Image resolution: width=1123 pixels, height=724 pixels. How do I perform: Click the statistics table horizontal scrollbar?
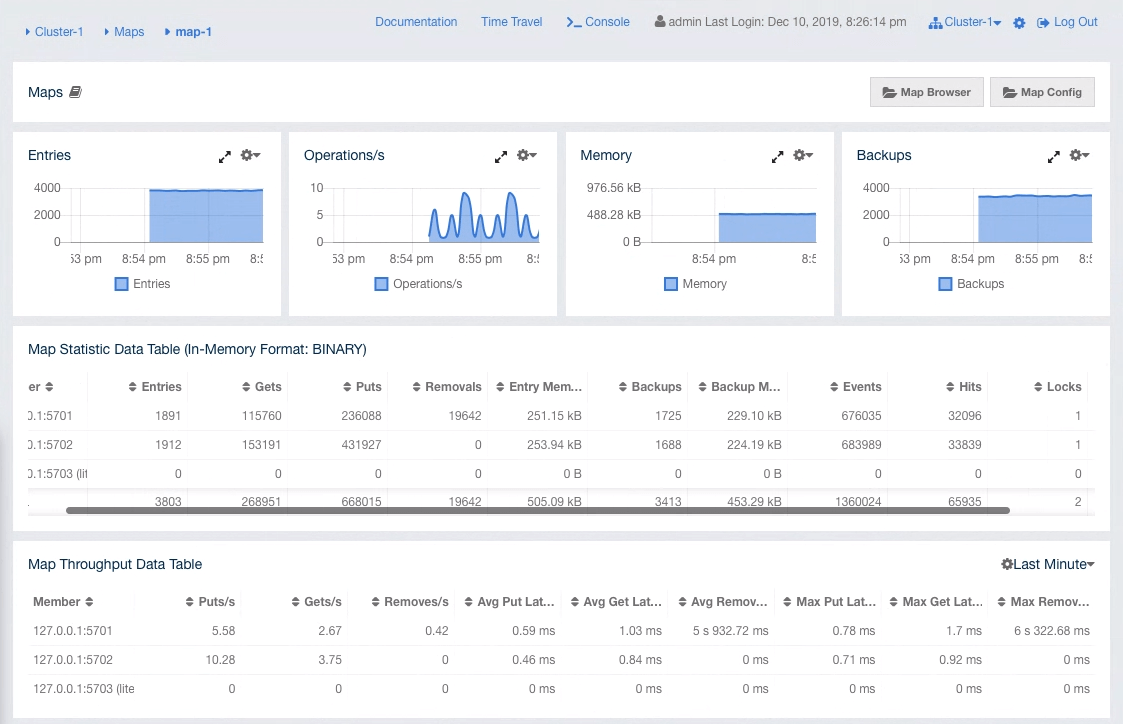538,510
